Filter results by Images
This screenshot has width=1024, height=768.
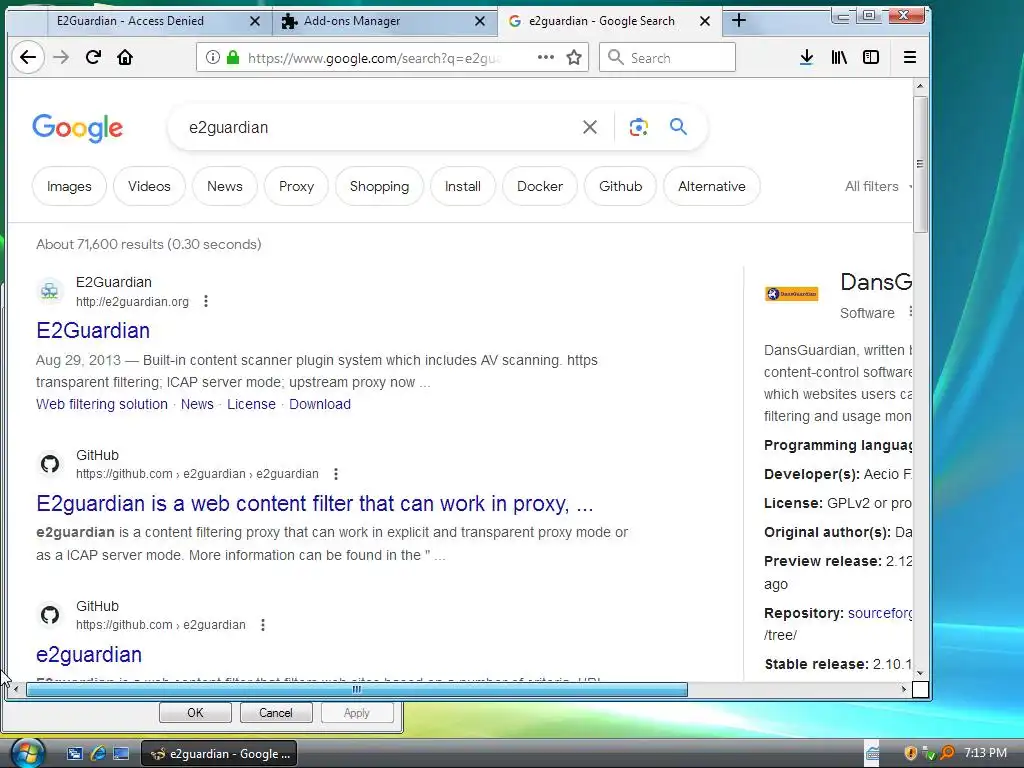[x=69, y=186]
